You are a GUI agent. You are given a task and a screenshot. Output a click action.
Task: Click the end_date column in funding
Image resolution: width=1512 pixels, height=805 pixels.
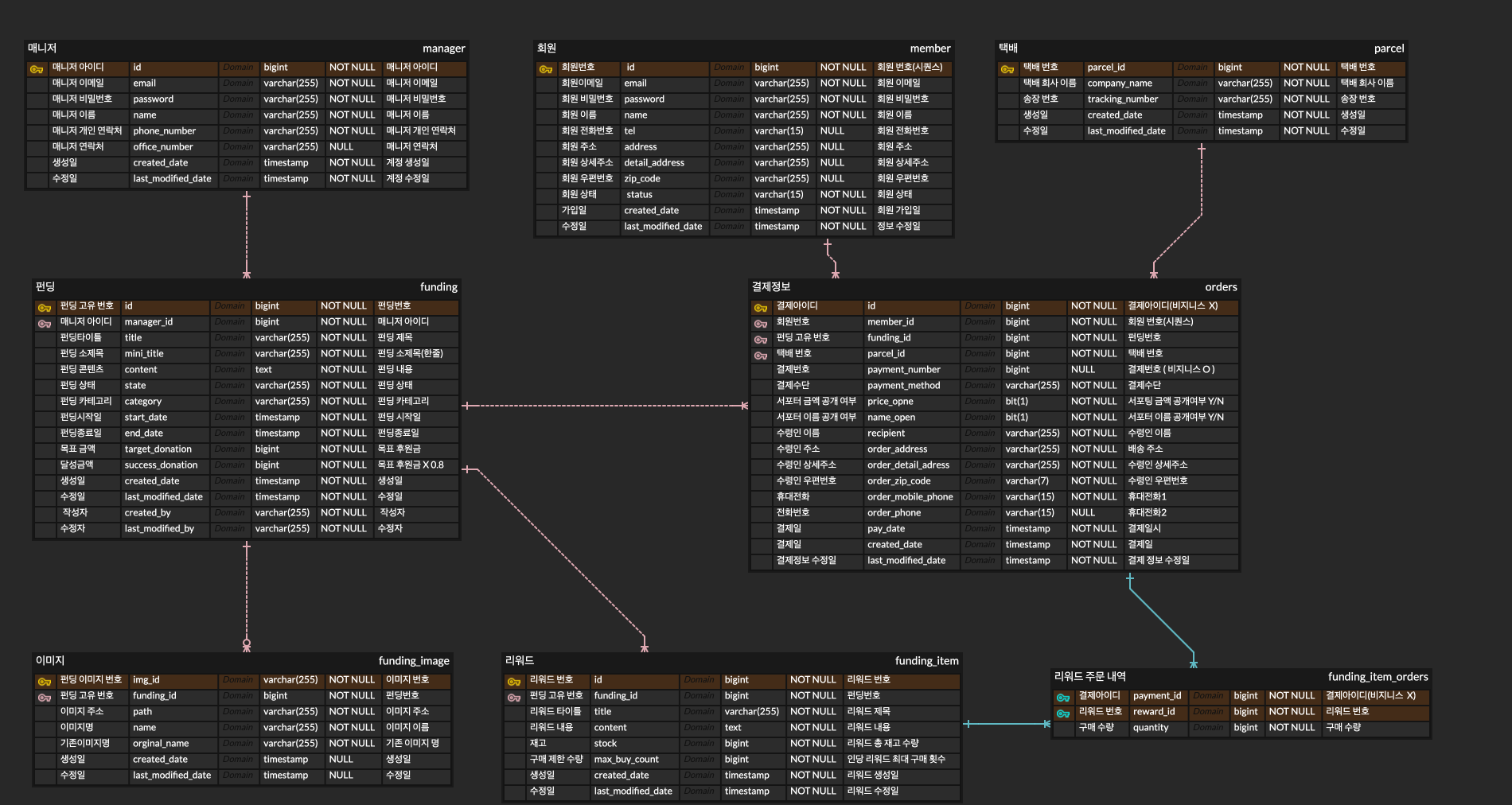(x=143, y=434)
